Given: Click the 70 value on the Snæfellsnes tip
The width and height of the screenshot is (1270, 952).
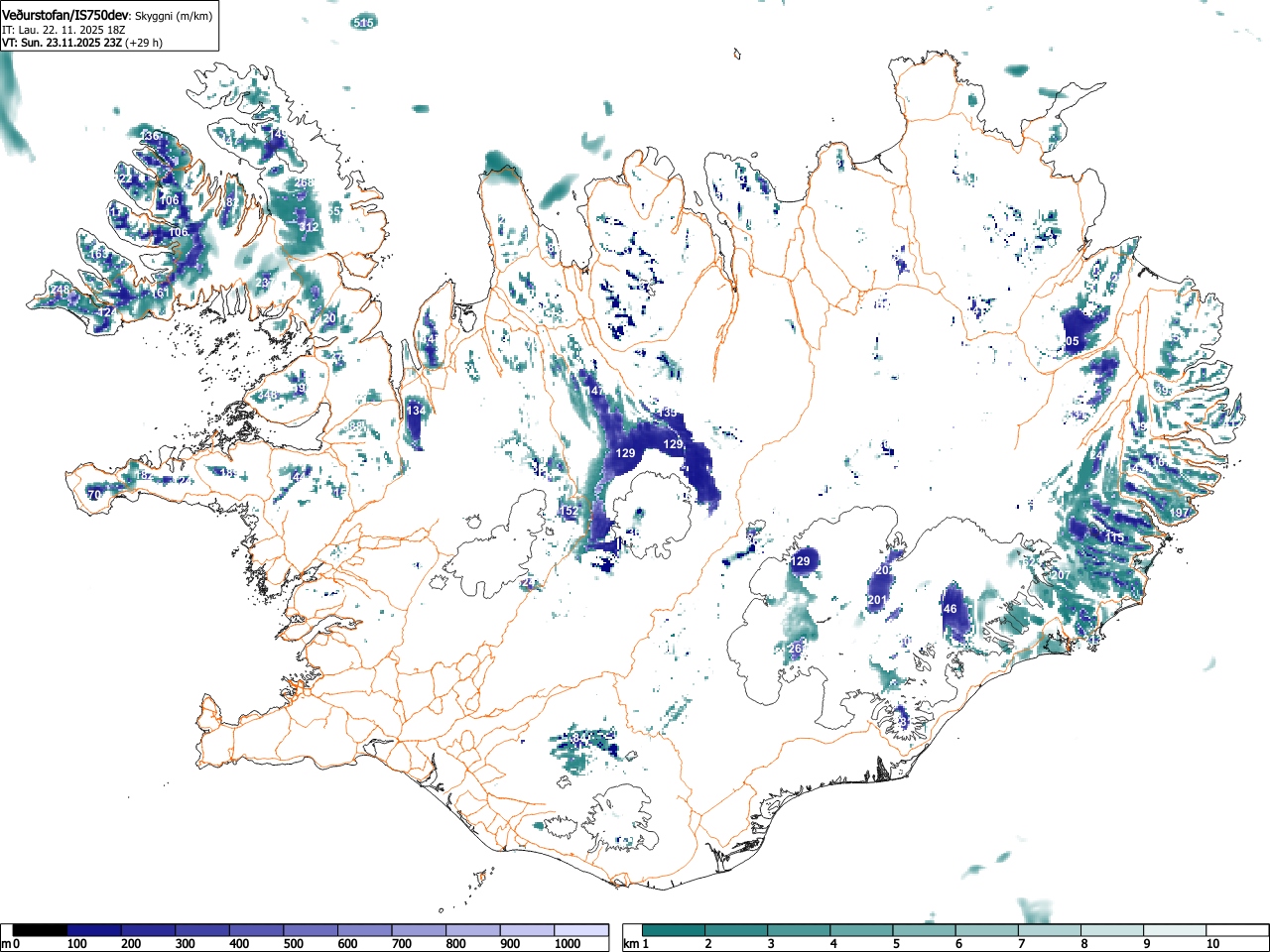Looking at the screenshot, I should coord(94,495).
